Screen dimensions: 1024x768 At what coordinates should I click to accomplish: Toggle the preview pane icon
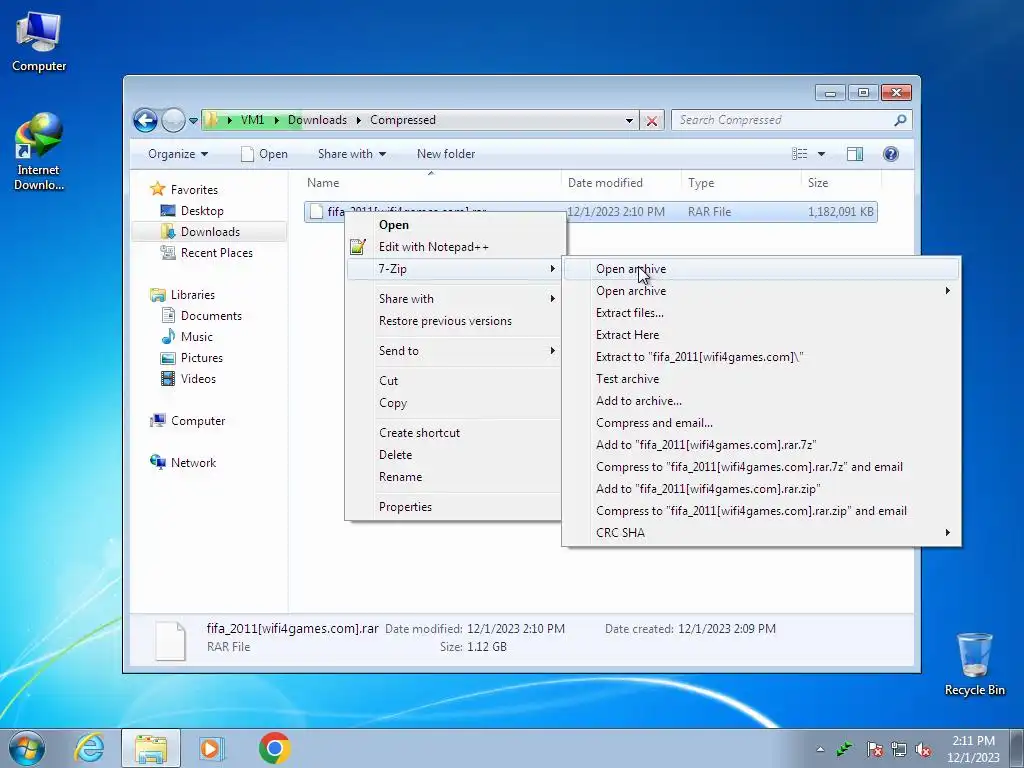coord(854,153)
